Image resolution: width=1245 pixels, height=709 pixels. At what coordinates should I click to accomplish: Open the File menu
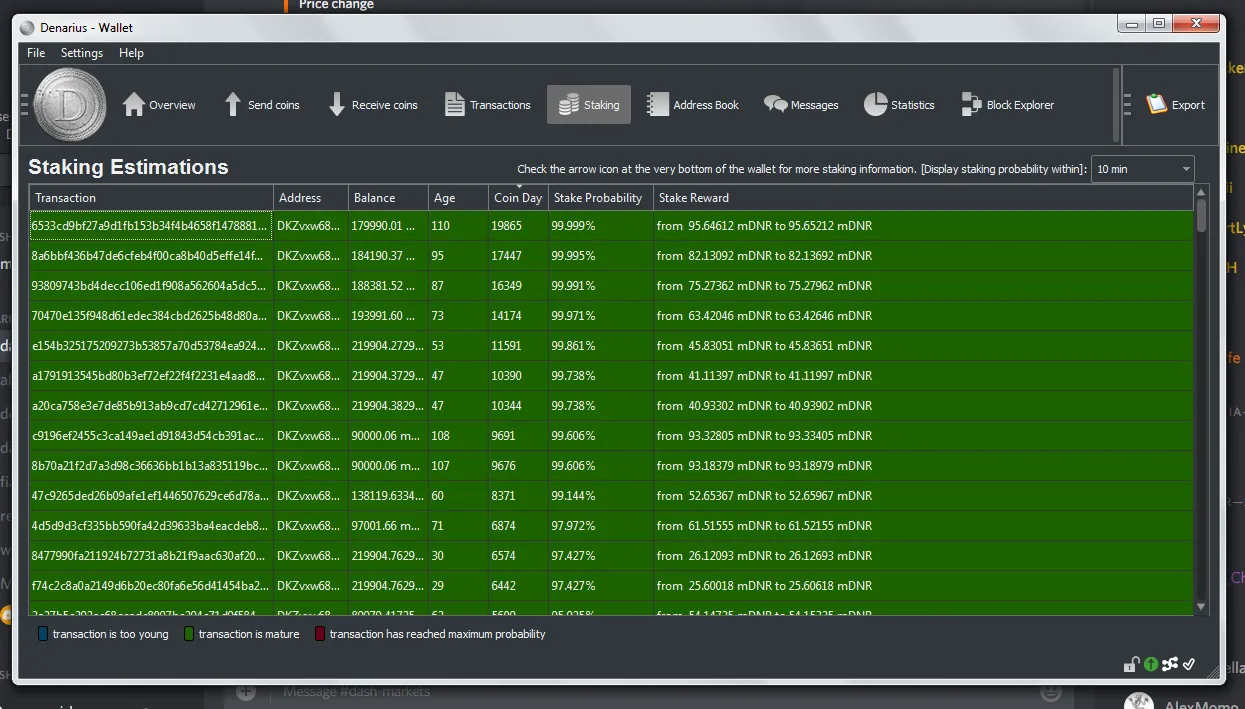pos(36,53)
